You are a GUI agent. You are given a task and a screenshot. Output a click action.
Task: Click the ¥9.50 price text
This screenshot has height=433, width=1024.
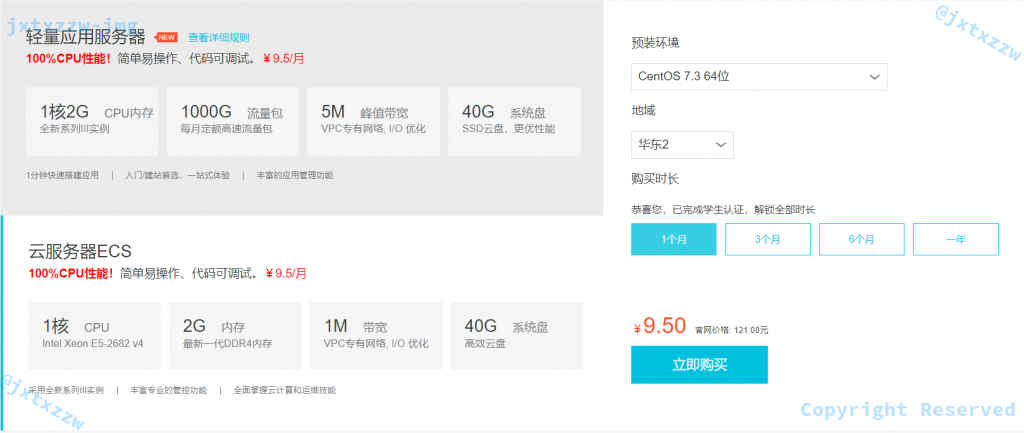(660, 325)
